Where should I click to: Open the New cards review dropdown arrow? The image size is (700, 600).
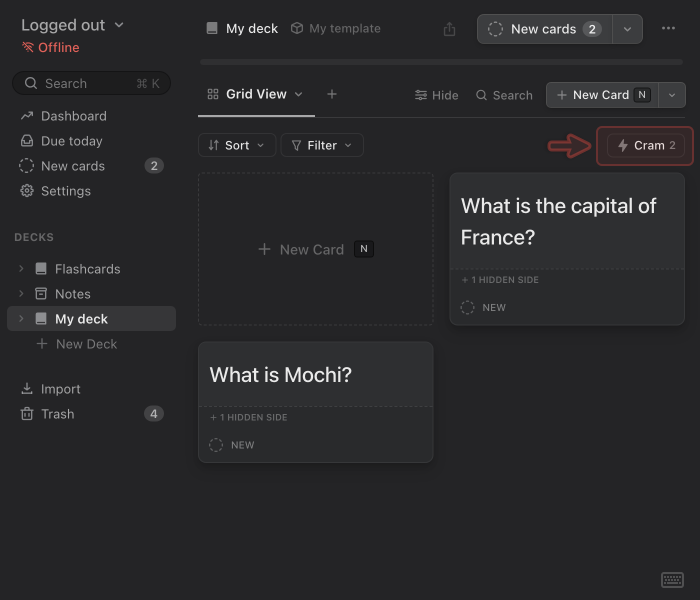(627, 29)
